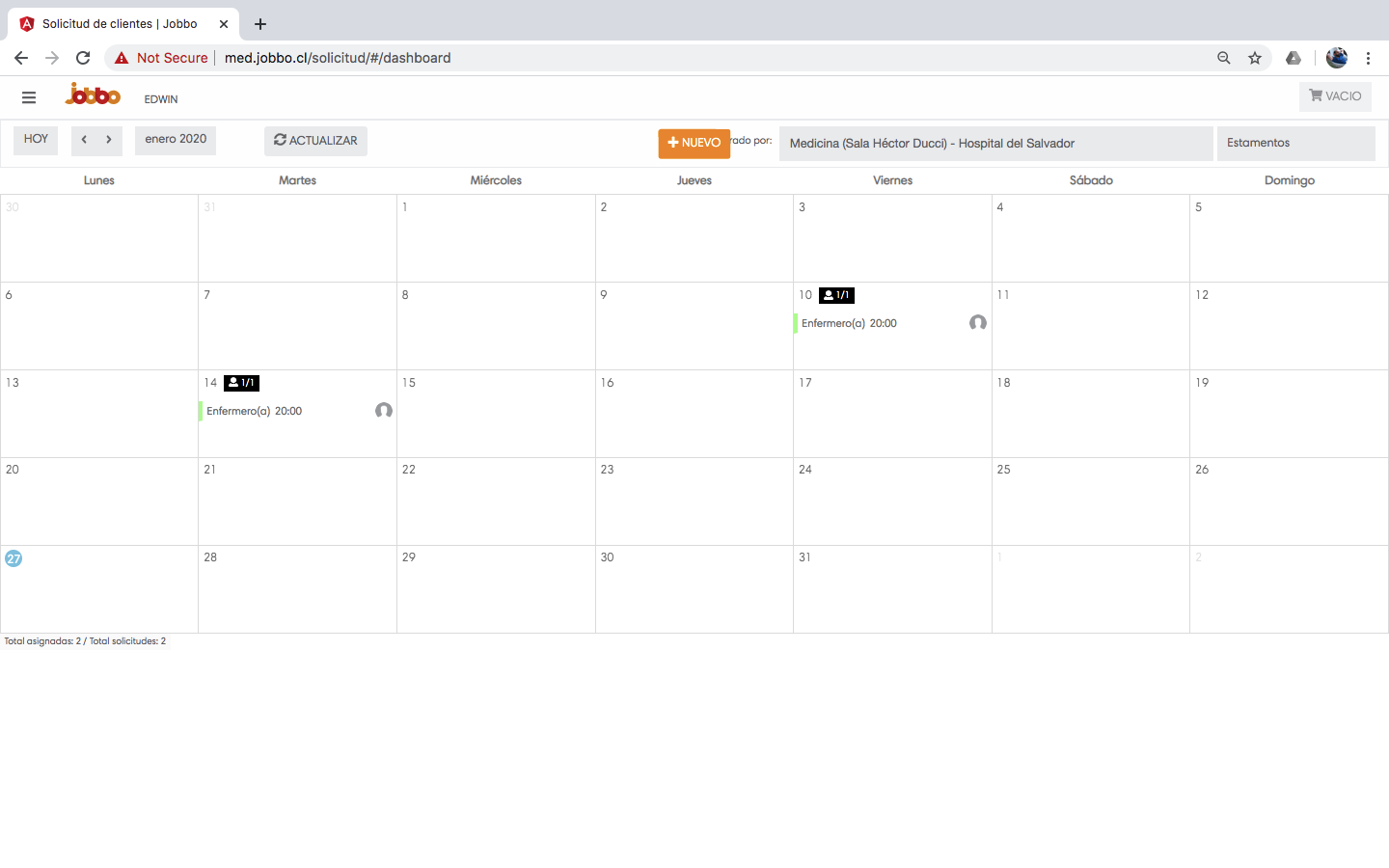Open Enfermero(a) 20:00 event on Friday 10
Screen dimensions: 1389x868
point(849,323)
